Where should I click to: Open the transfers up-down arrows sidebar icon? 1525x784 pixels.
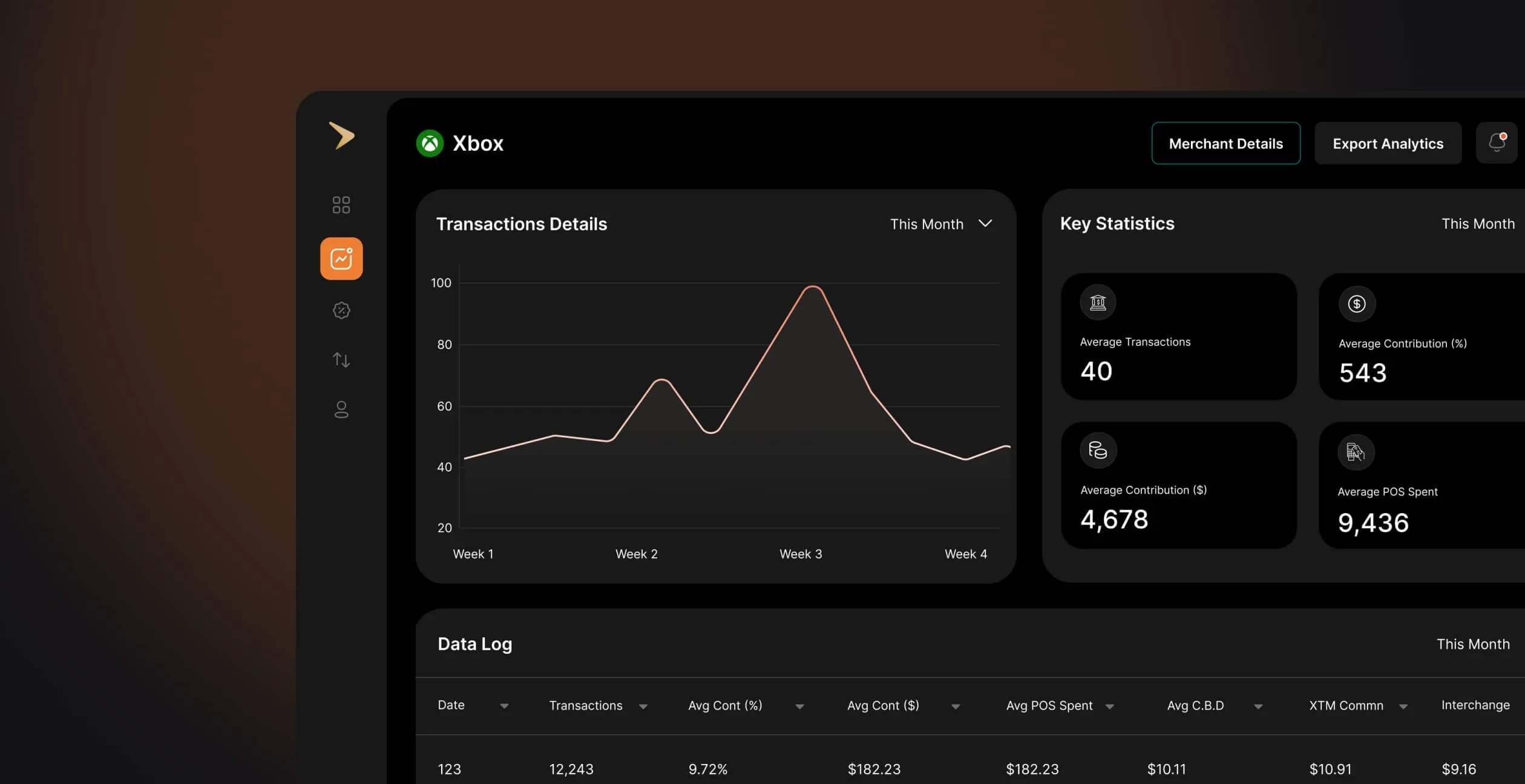341,360
